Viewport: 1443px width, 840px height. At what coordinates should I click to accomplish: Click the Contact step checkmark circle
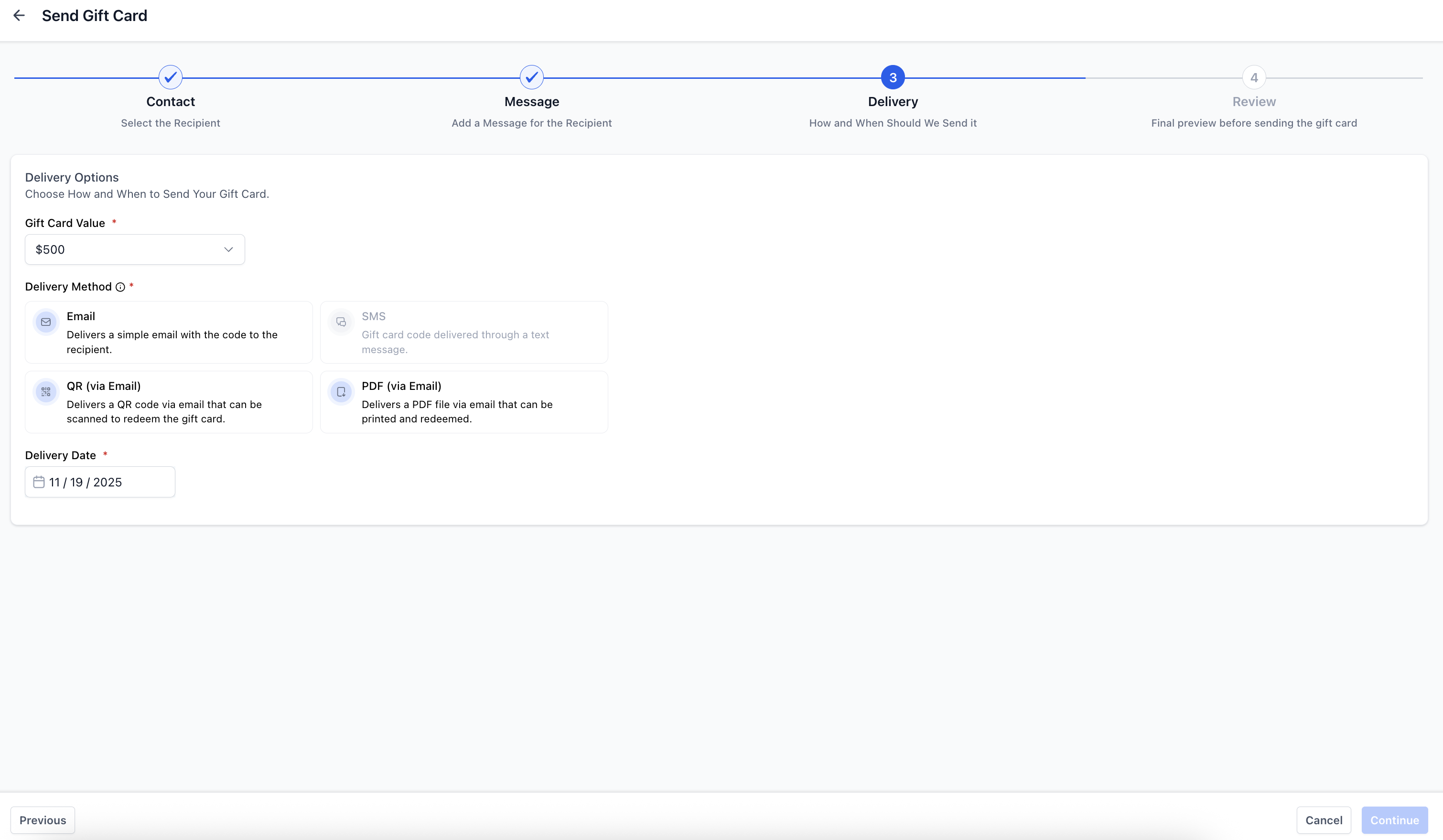click(x=170, y=77)
